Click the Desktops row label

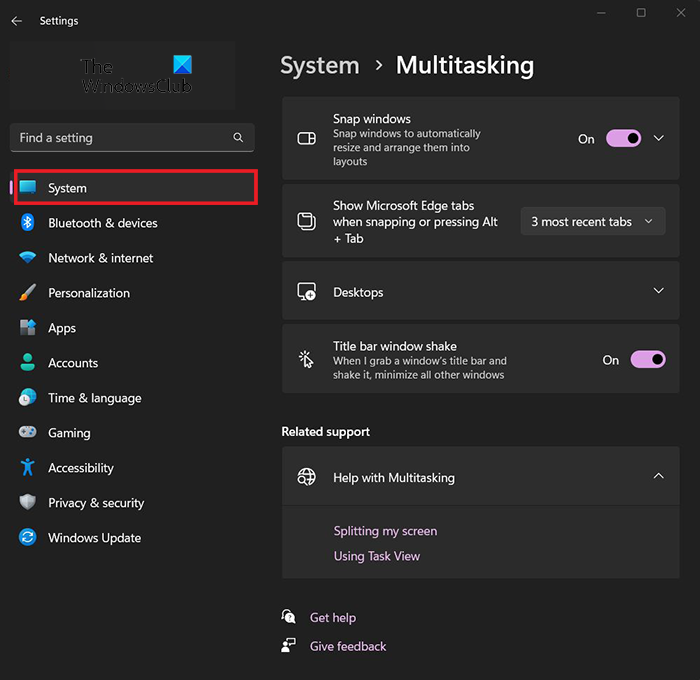358,292
